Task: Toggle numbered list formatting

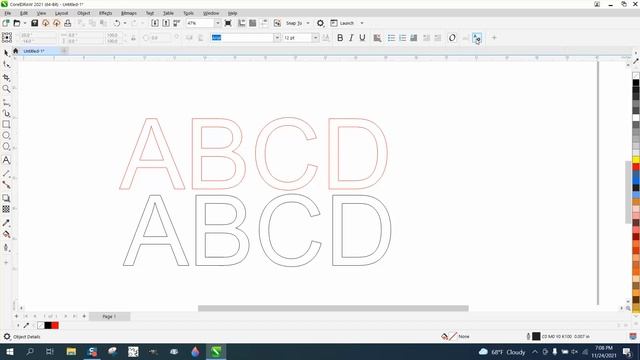Action: coord(402,38)
